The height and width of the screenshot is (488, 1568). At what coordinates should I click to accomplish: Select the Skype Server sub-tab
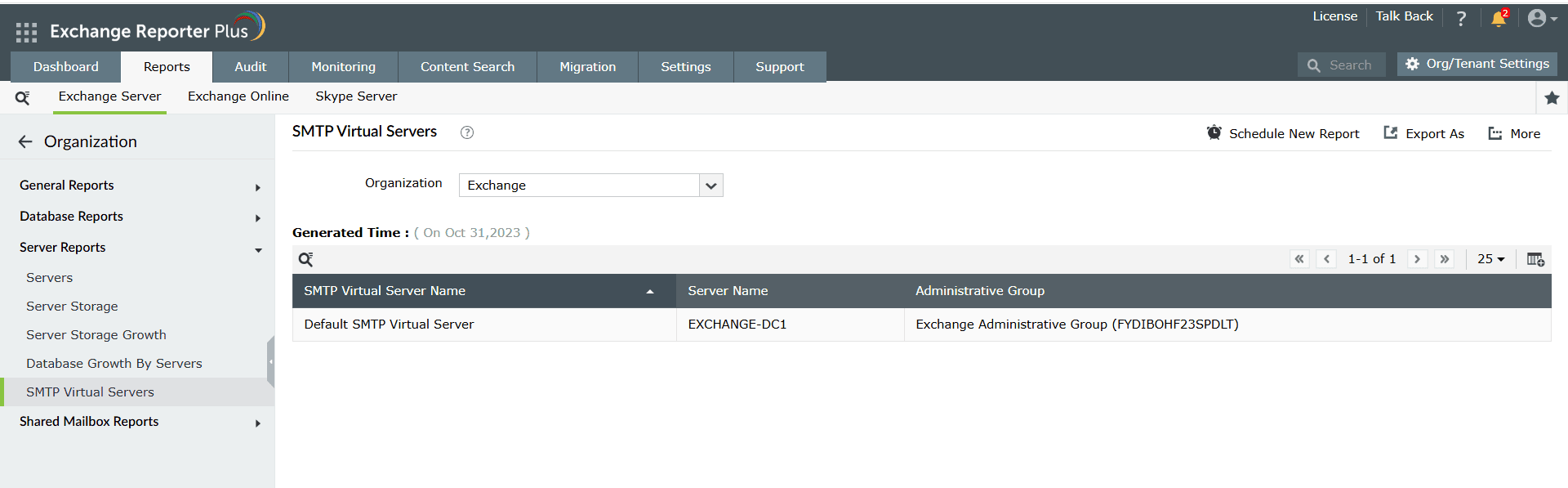pos(356,96)
